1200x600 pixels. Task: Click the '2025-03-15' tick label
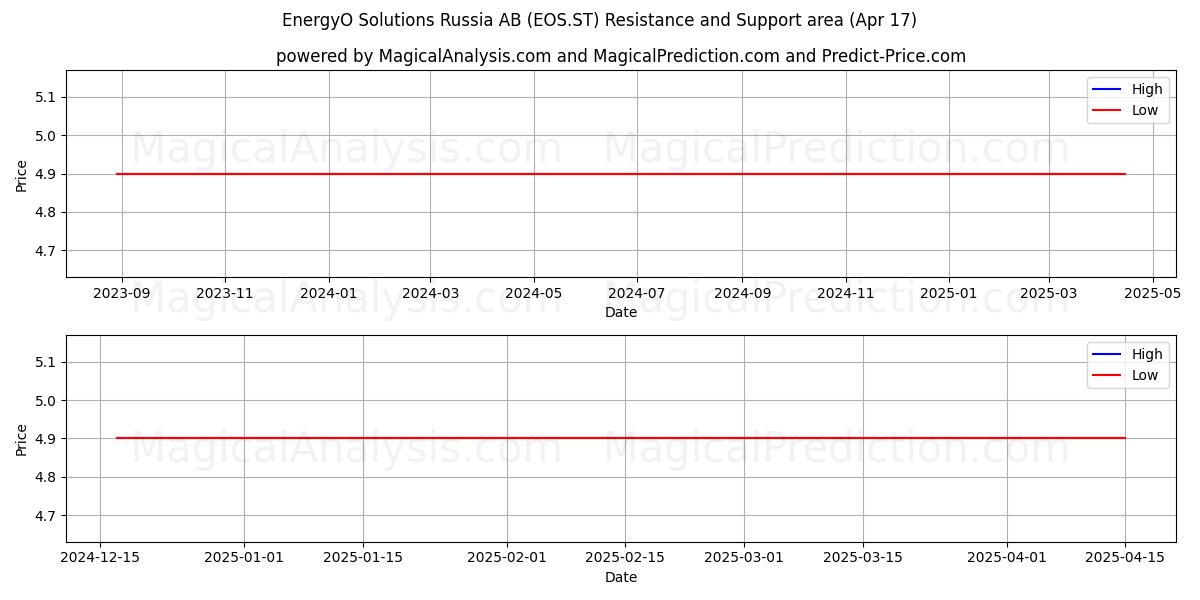coord(863,558)
